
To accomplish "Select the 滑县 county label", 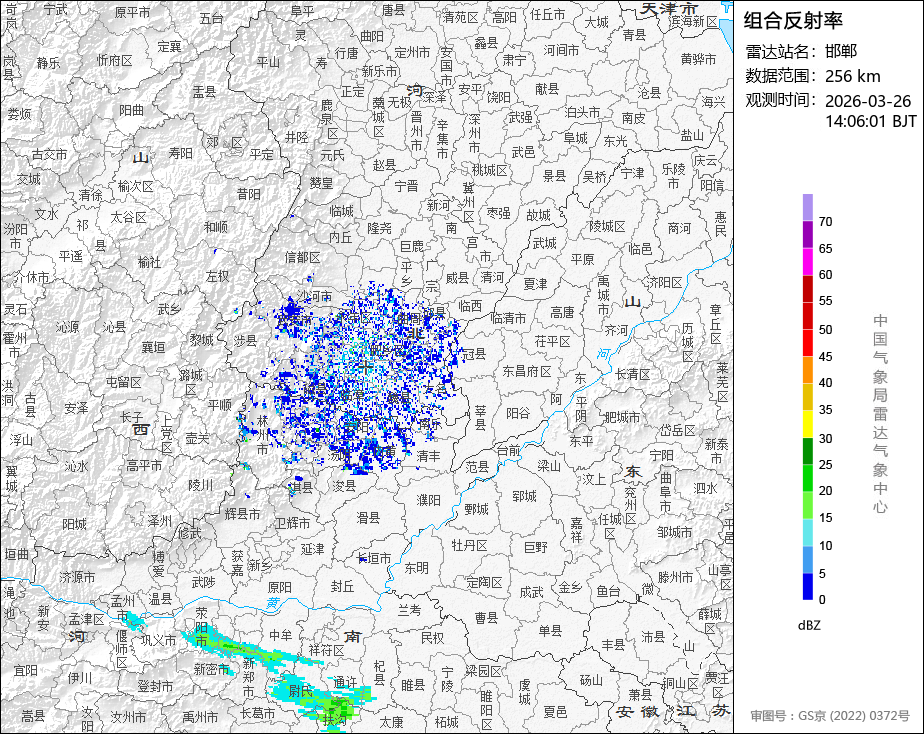I will (x=368, y=517).
